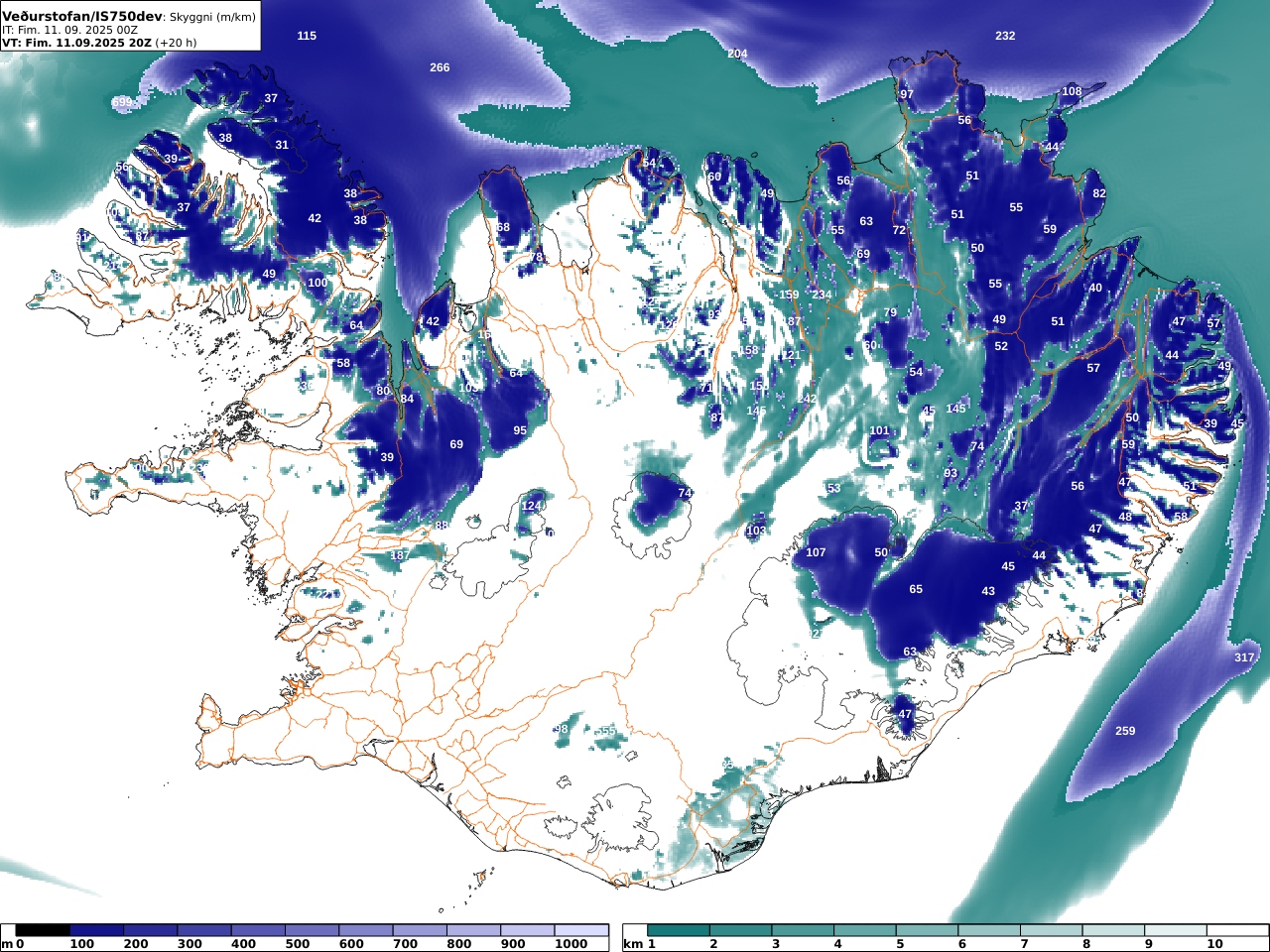Click the 159 value on the map
1270x952 pixels.
[x=789, y=295]
